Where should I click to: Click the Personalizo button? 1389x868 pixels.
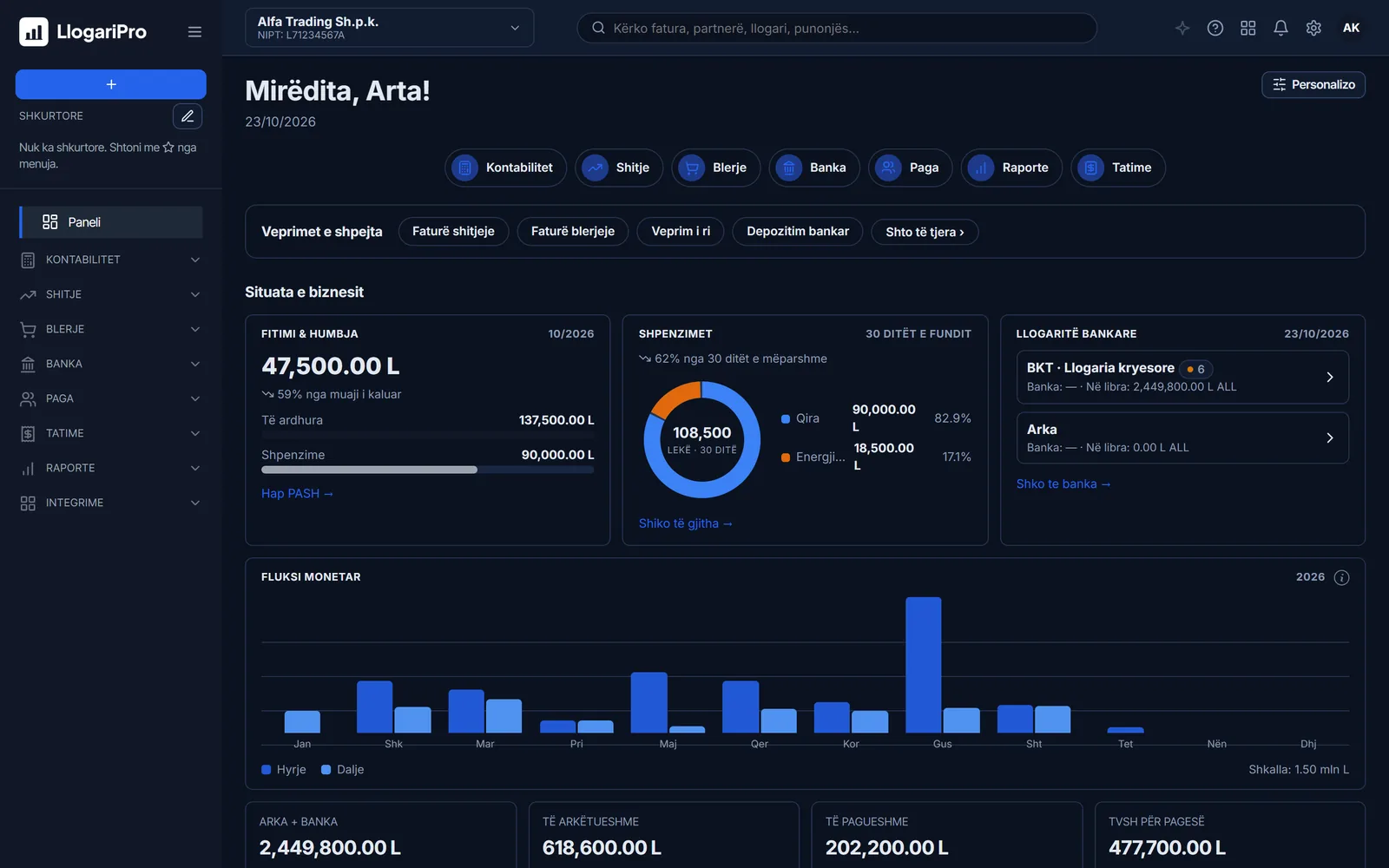point(1313,84)
